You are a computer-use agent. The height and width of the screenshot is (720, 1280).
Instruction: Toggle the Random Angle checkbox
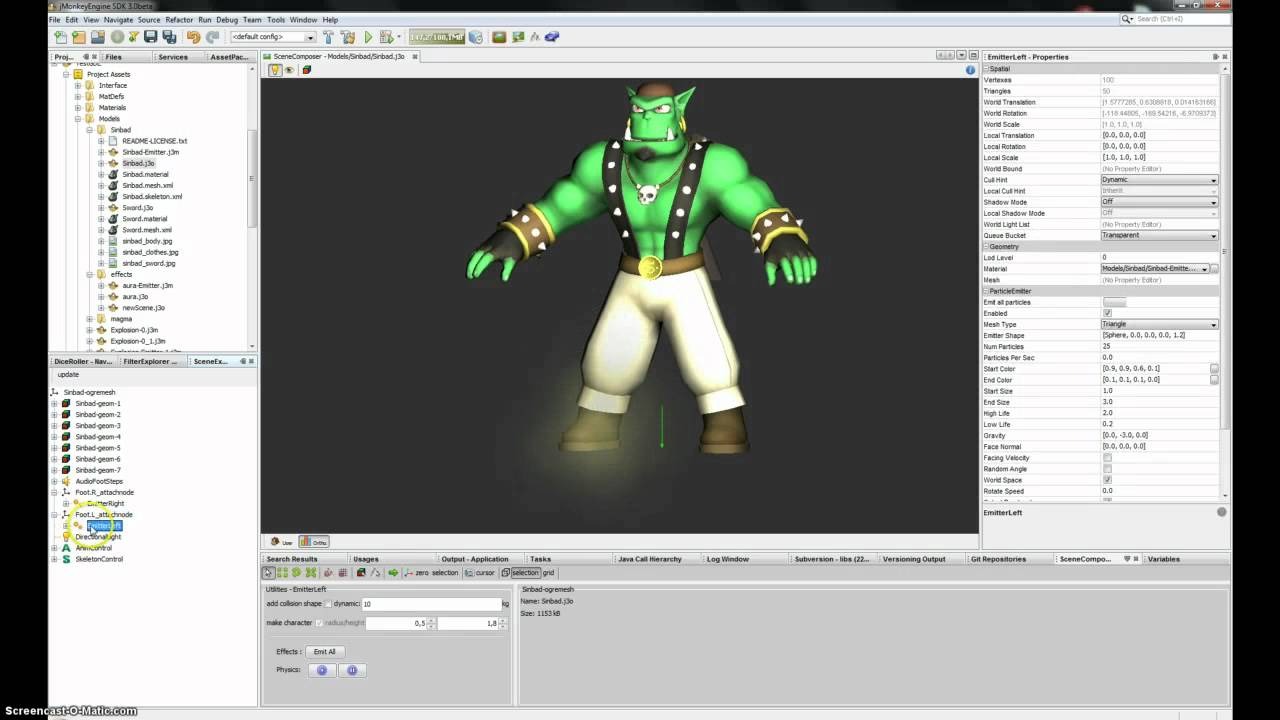[1107, 469]
